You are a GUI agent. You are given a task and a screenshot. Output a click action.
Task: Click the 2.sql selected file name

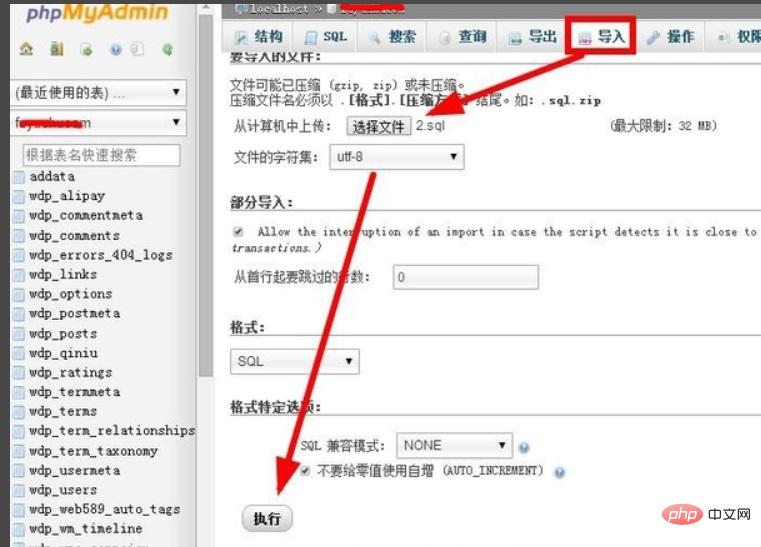pyautogui.click(x=430, y=126)
